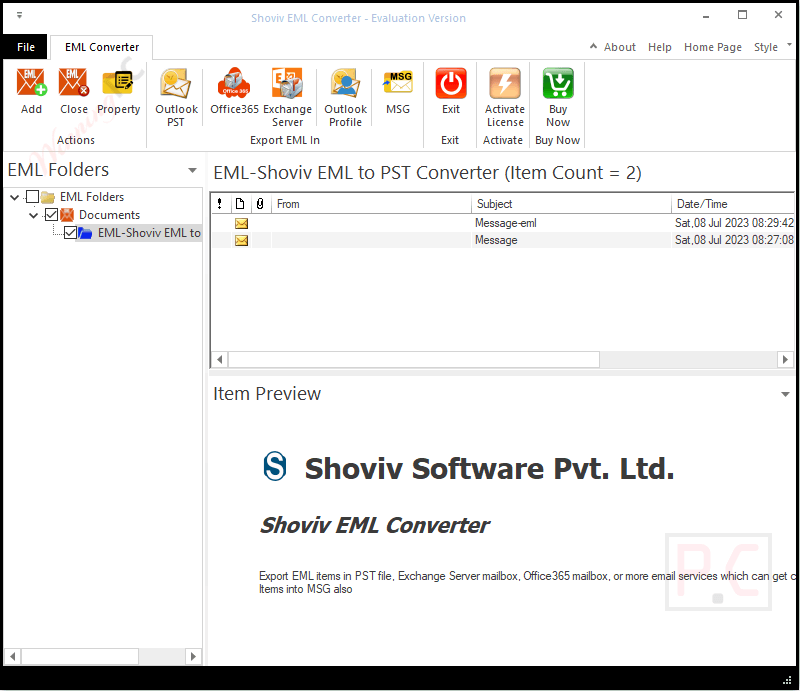Export to Outlook Profile
This screenshot has height=691, width=800.
tap(345, 83)
